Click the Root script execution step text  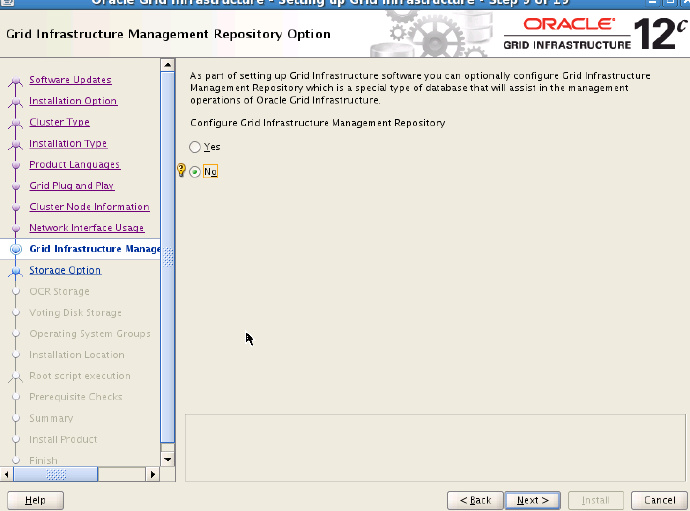80,376
